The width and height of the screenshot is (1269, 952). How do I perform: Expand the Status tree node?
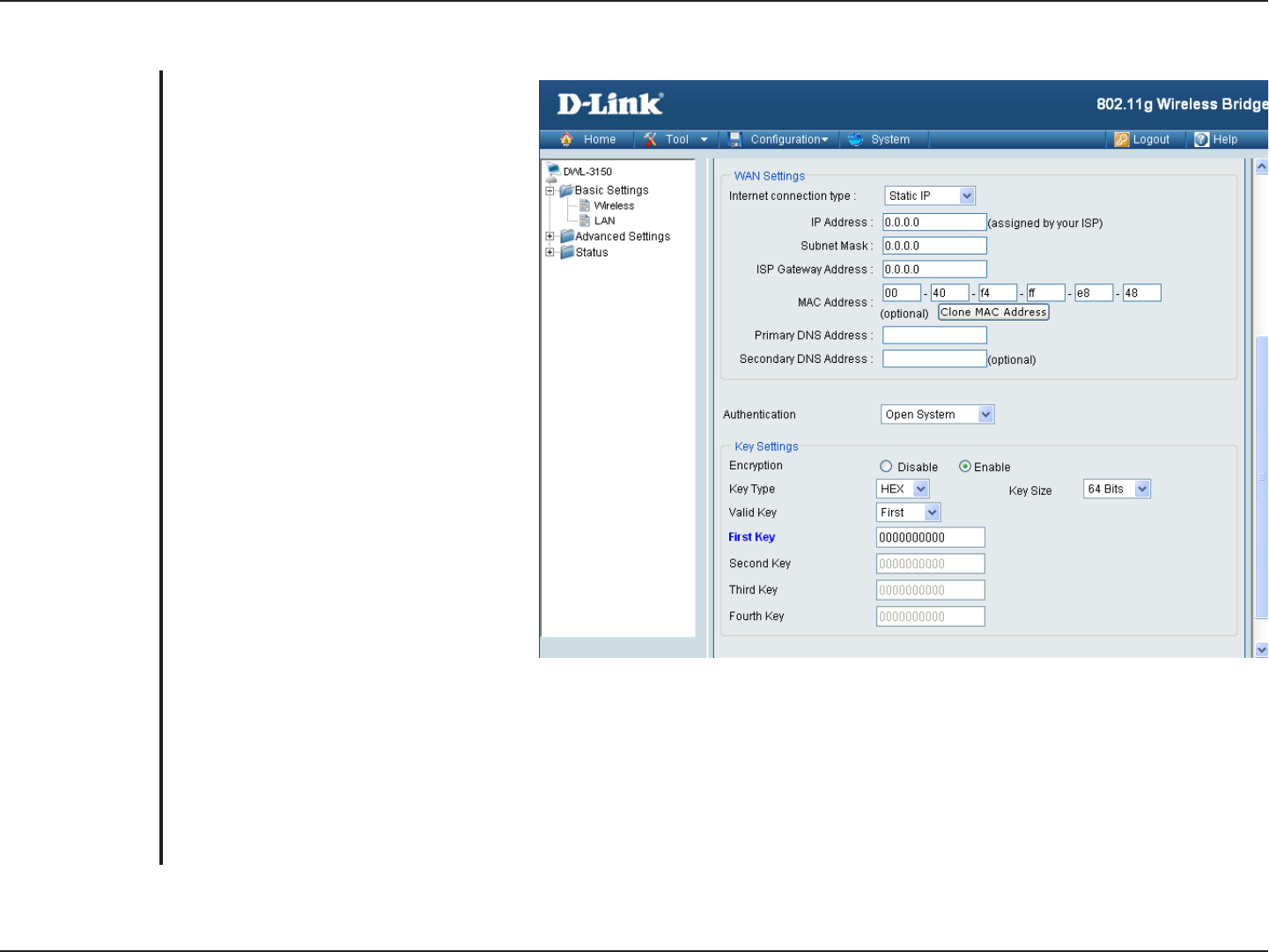click(550, 252)
